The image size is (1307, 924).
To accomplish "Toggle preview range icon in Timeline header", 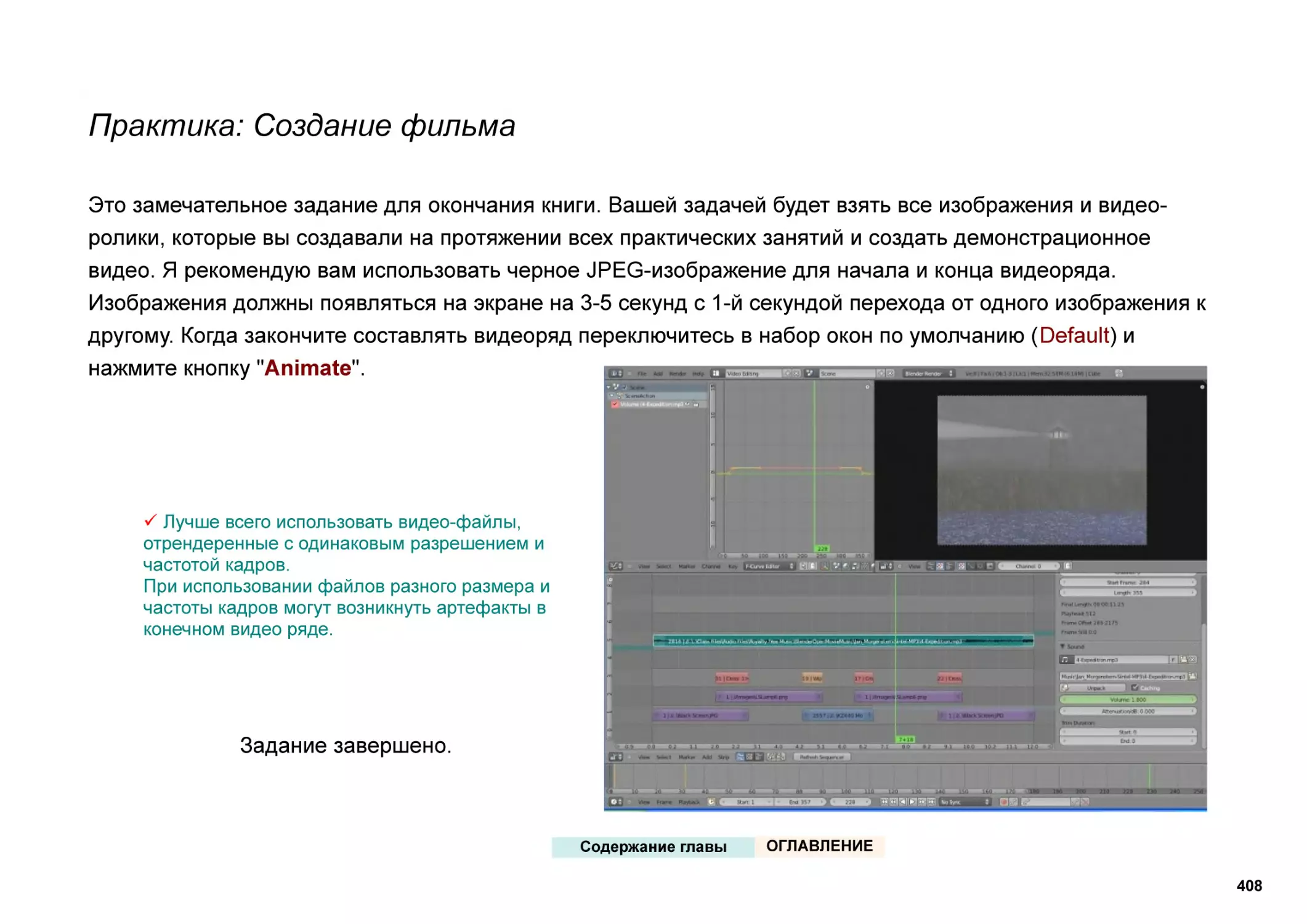I will click(x=712, y=802).
